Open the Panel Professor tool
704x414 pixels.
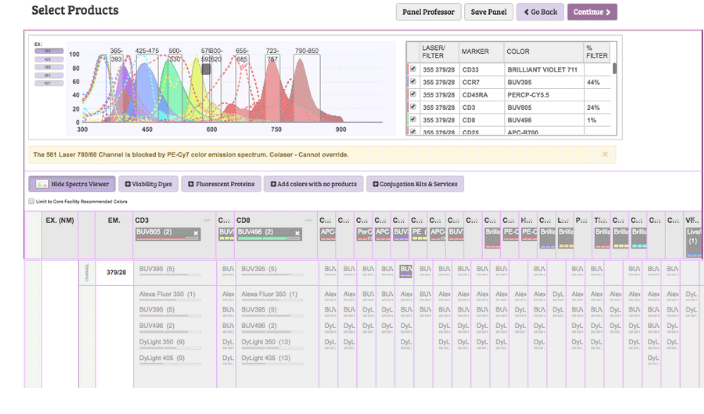click(428, 12)
